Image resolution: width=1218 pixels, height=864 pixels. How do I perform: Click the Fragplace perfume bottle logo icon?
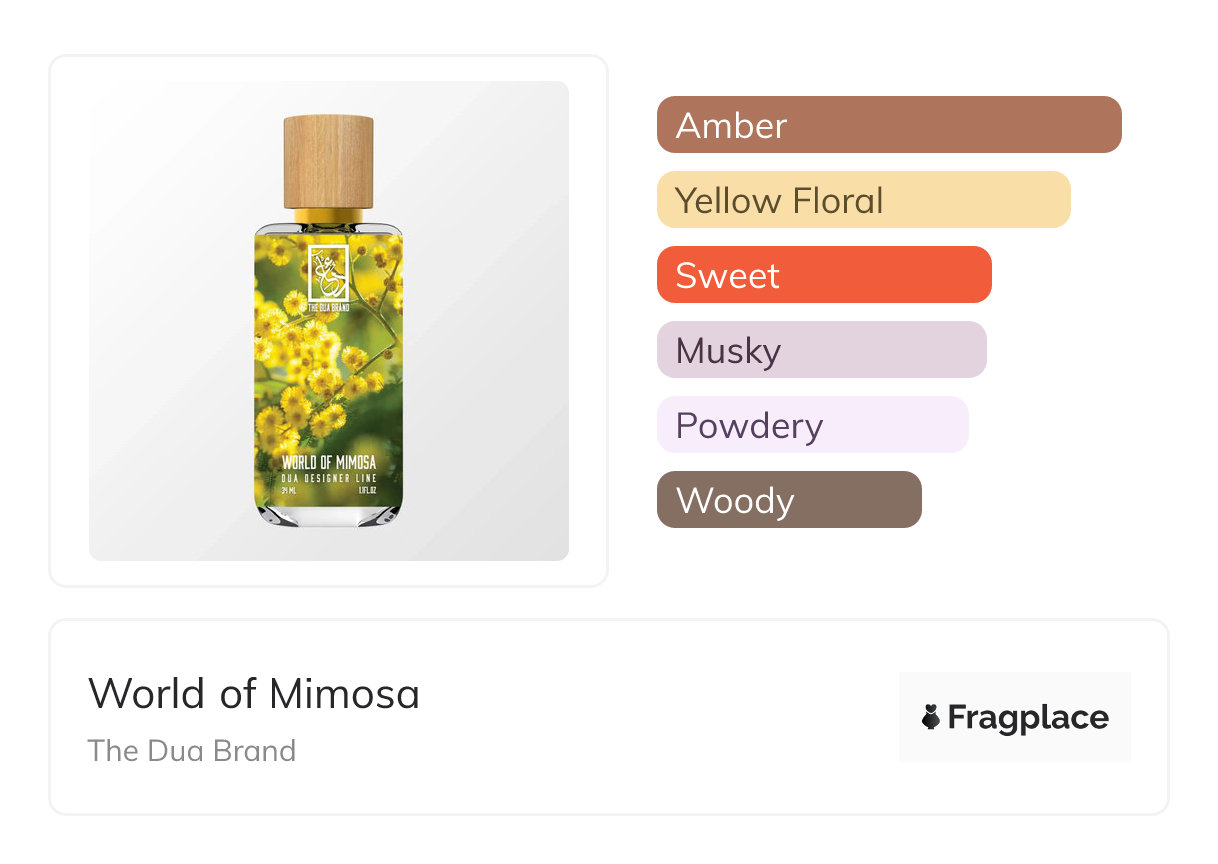click(x=931, y=717)
